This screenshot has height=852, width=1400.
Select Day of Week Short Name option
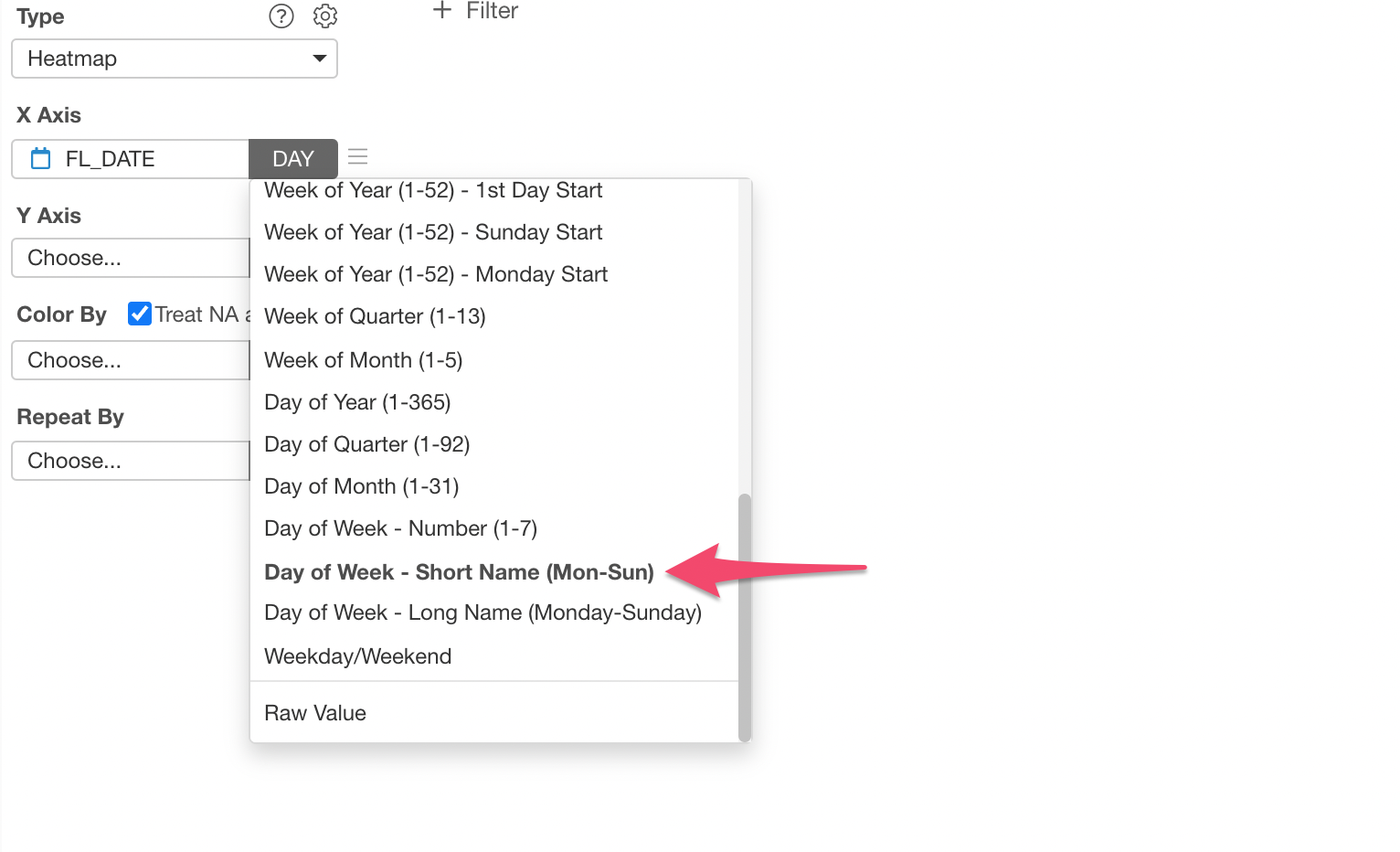tap(459, 572)
